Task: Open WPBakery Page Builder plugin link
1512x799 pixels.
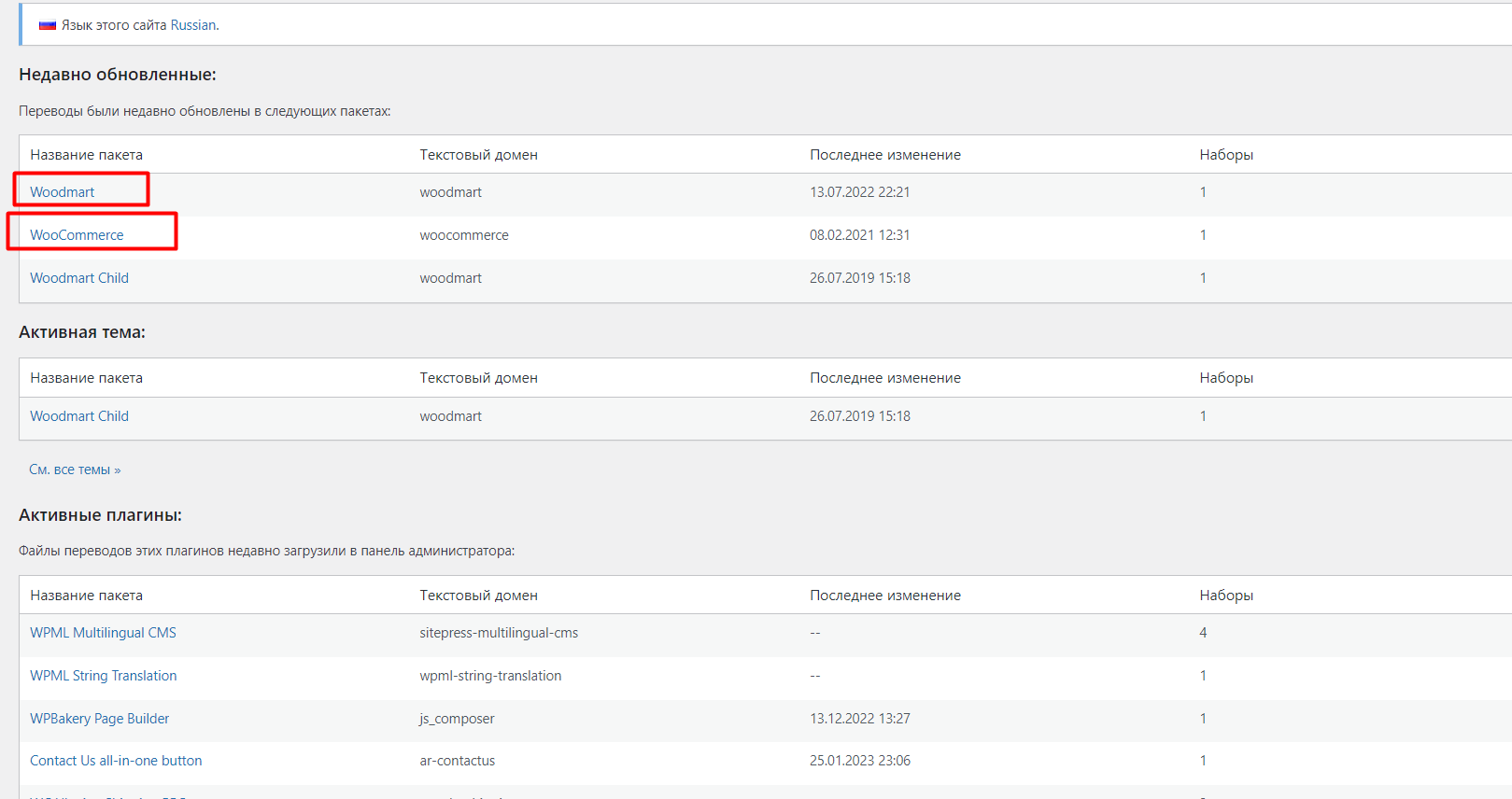Action: 99,719
